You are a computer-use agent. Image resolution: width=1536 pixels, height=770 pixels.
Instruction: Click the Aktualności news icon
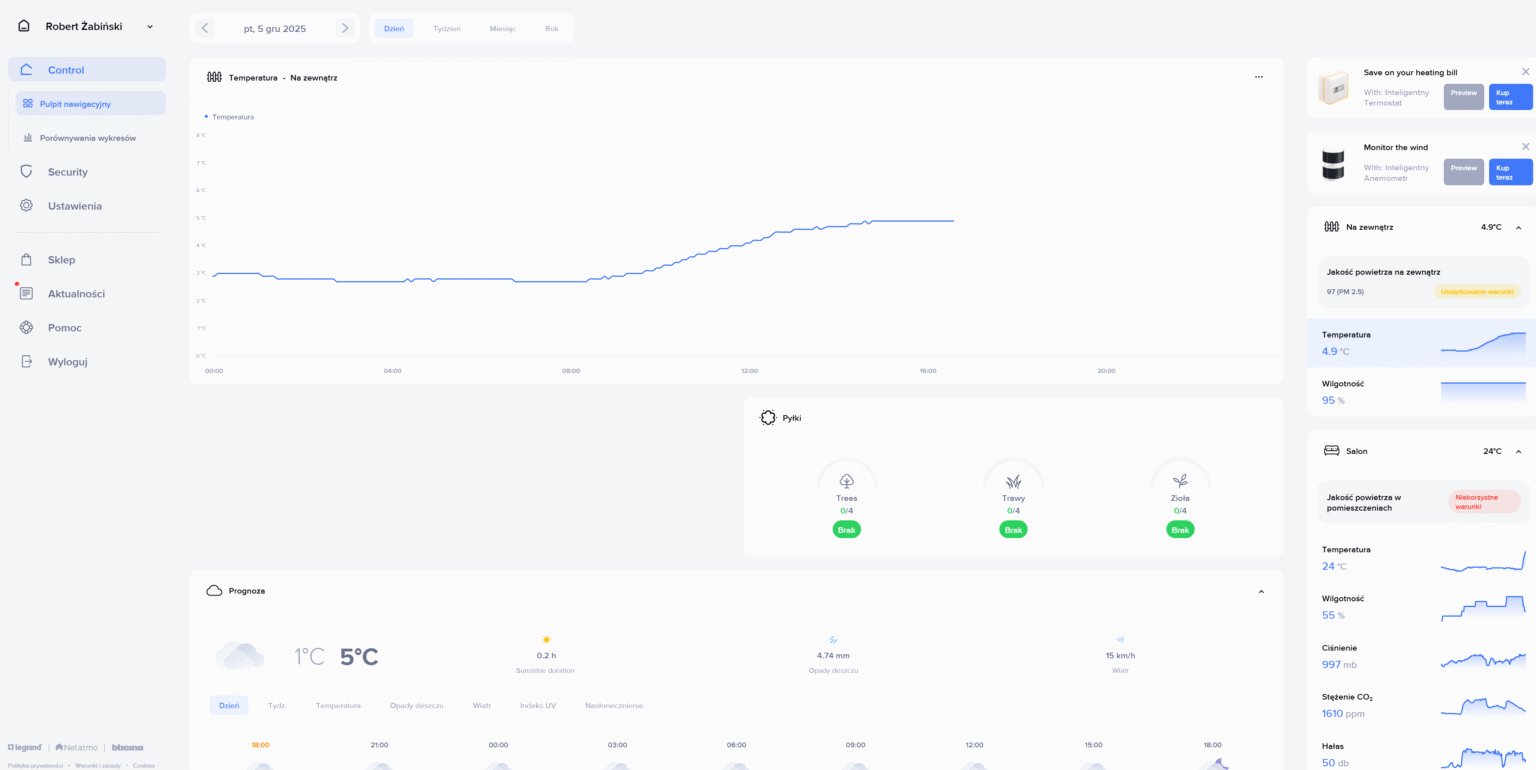click(27, 294)
